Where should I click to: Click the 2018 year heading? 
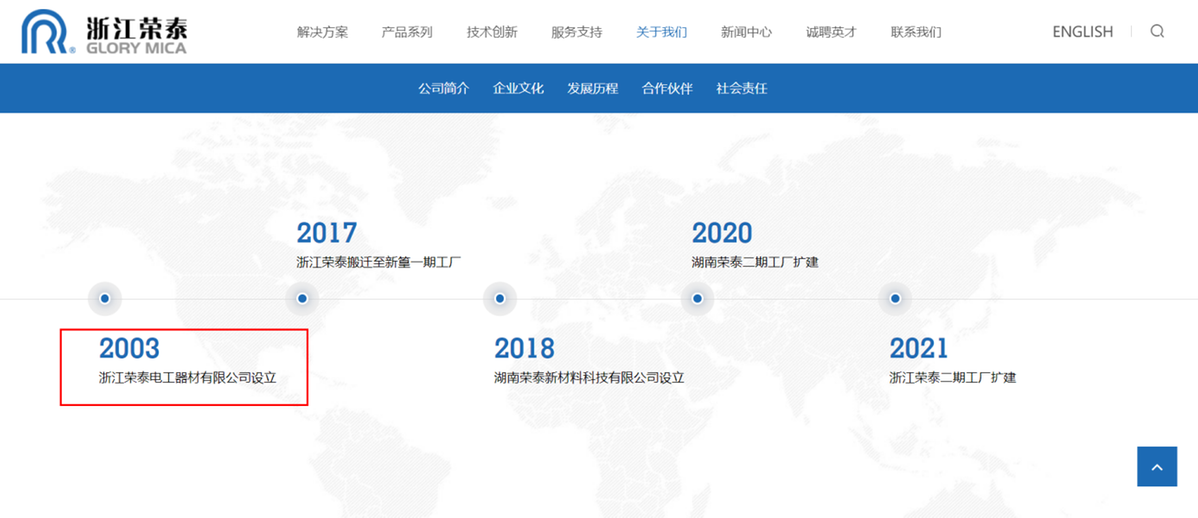tap(524, 348)
